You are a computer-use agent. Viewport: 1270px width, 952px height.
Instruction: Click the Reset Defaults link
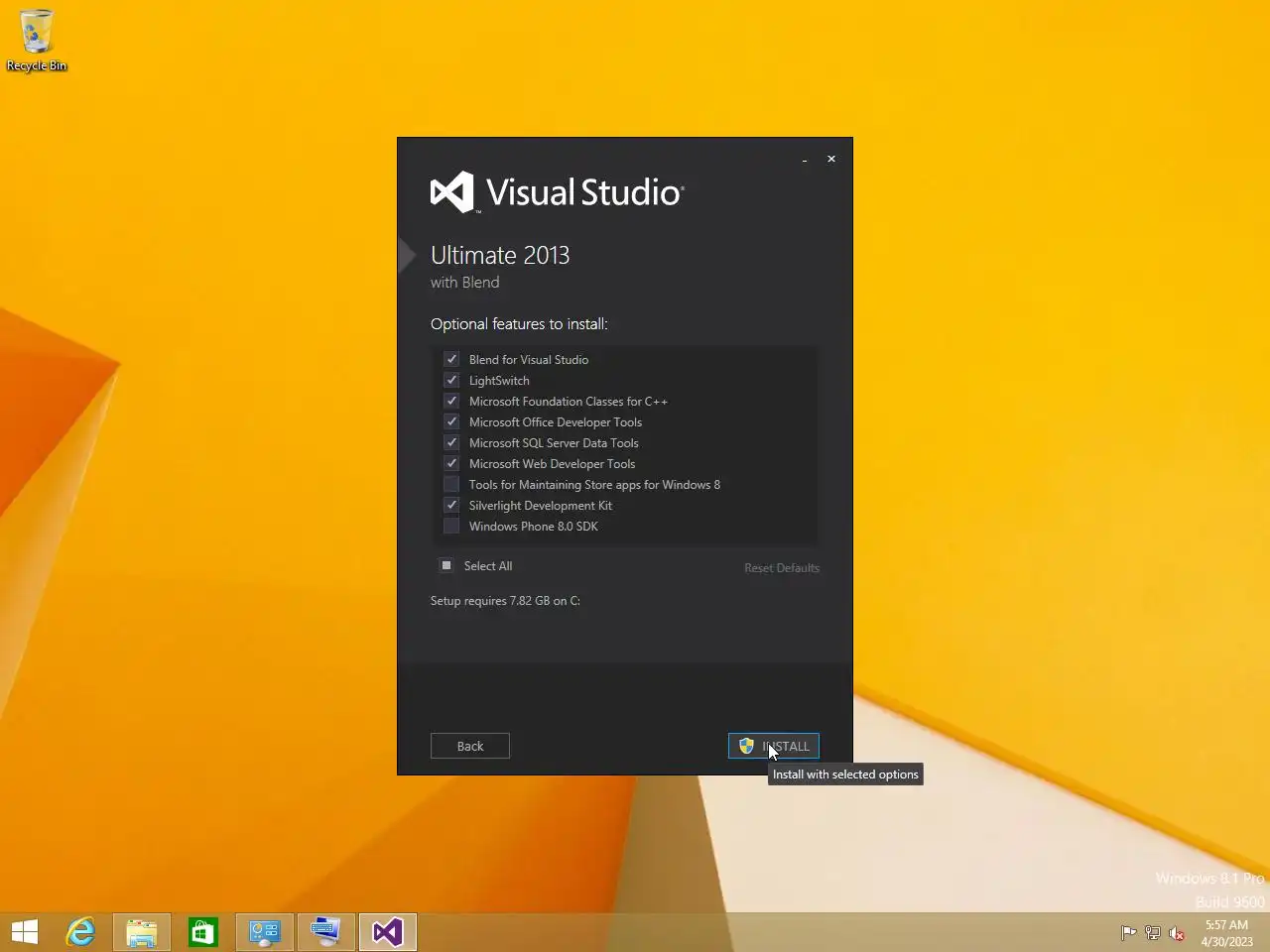782,568
